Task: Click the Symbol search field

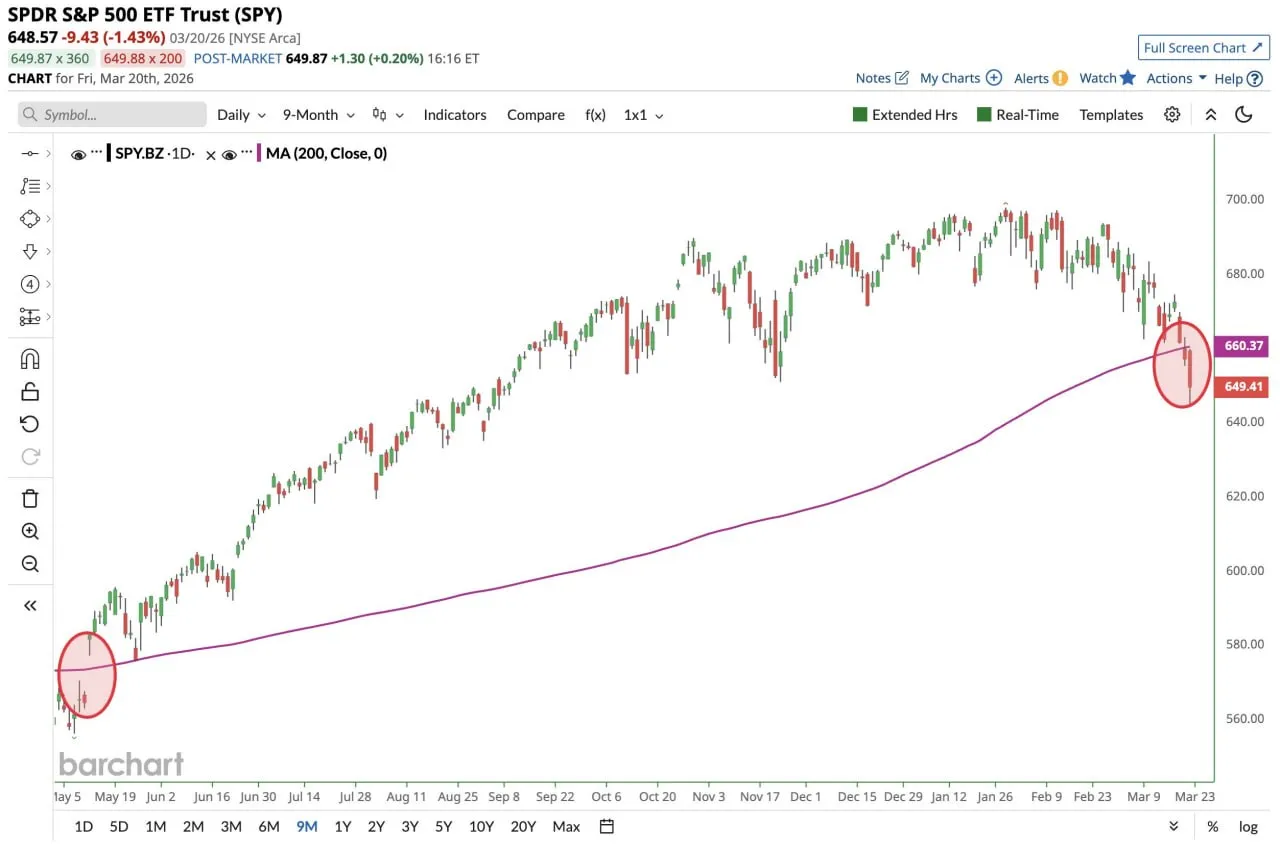Action: (x=110, y=114)
